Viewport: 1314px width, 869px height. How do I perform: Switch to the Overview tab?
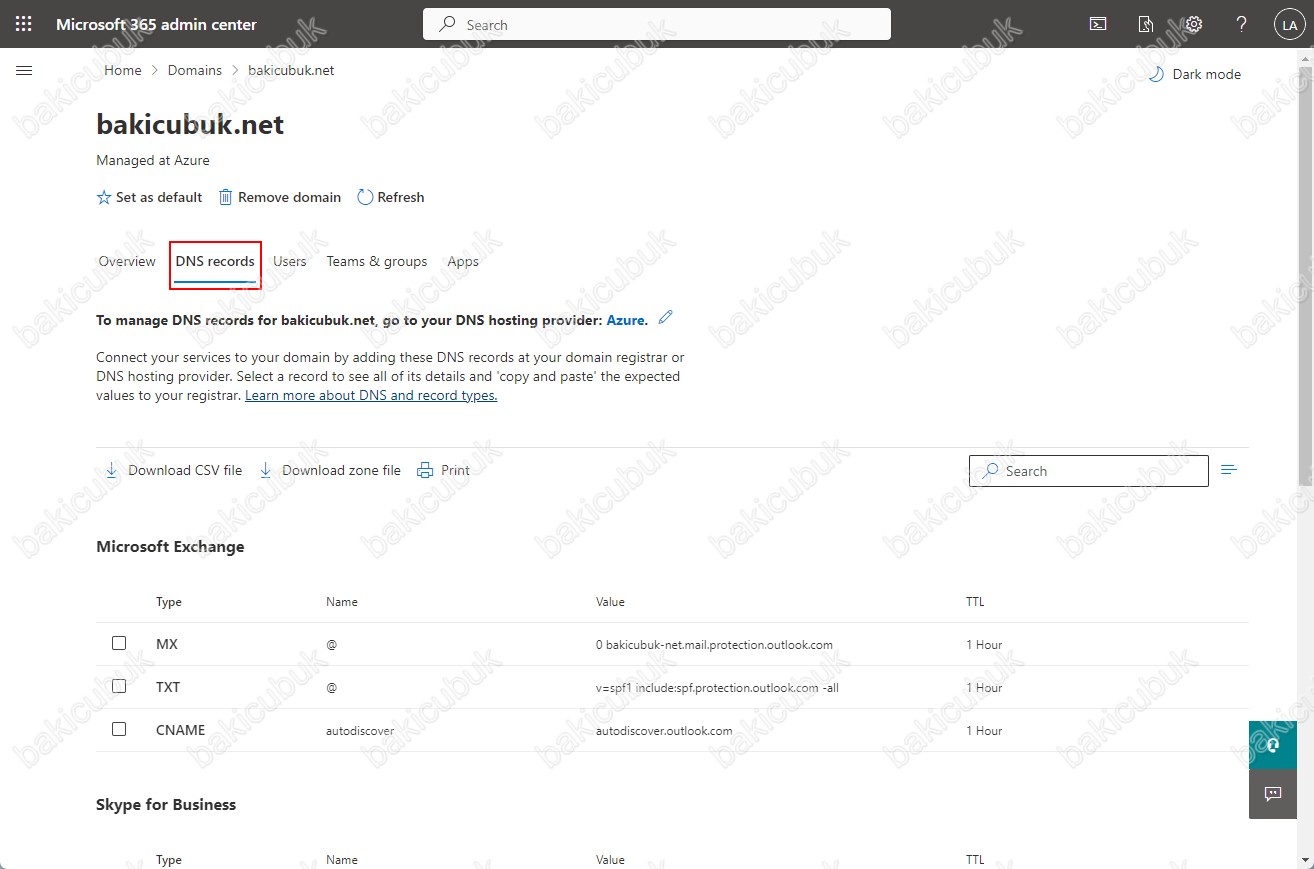point(127,262)
